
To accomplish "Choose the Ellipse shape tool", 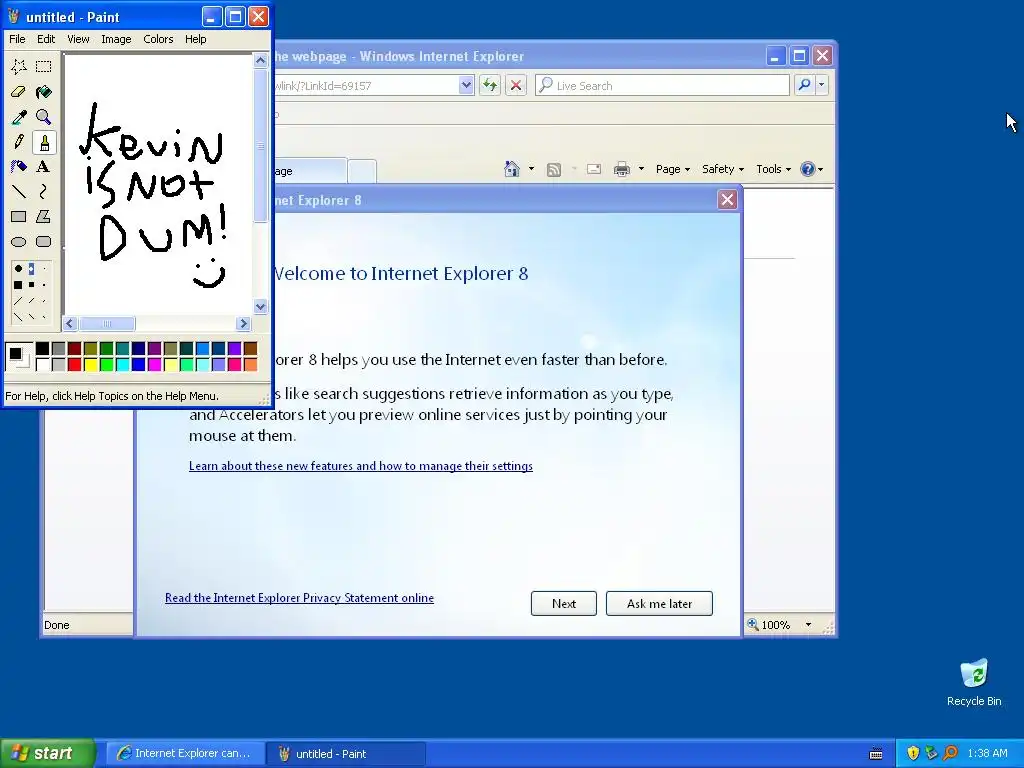I will pos(19,242).
